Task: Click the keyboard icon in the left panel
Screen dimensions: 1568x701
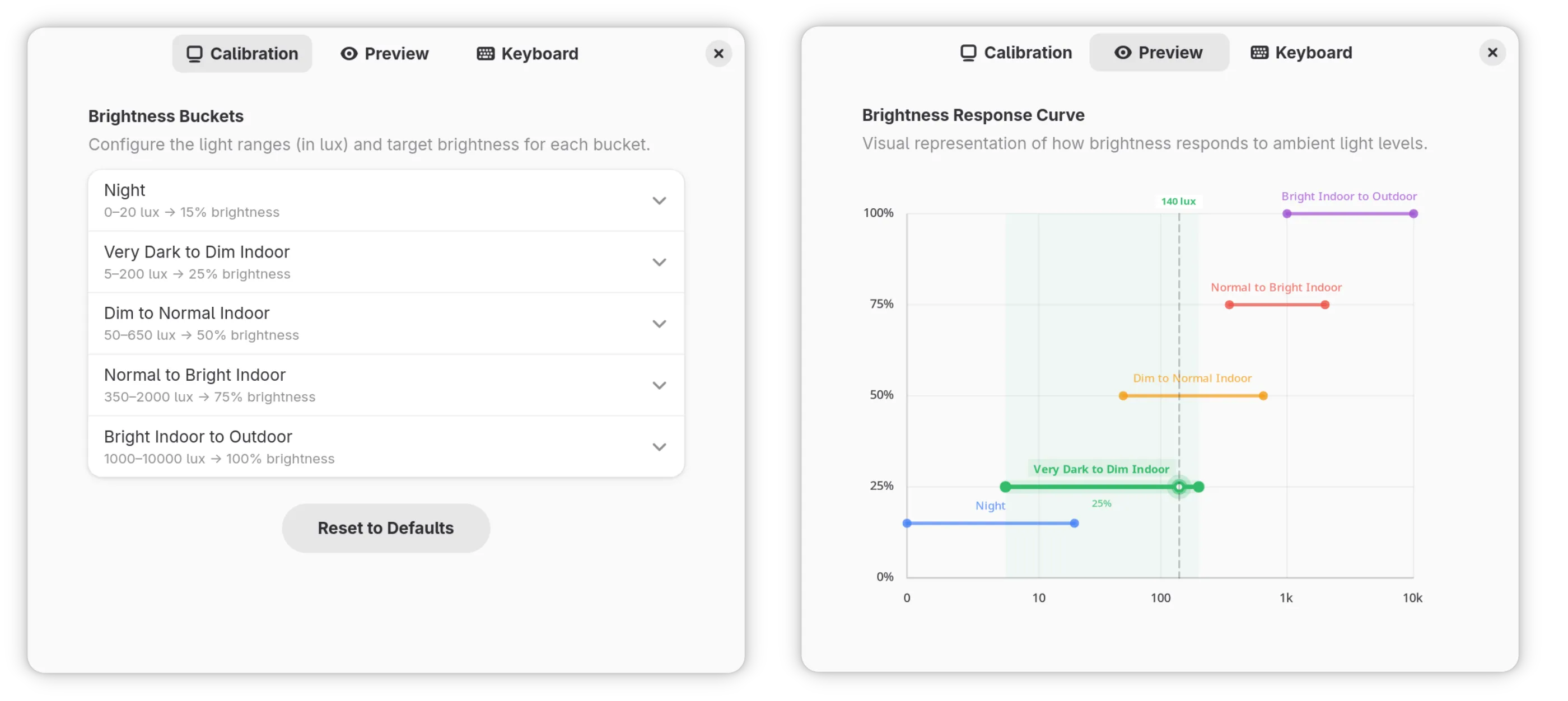Action: pos(485,54)
